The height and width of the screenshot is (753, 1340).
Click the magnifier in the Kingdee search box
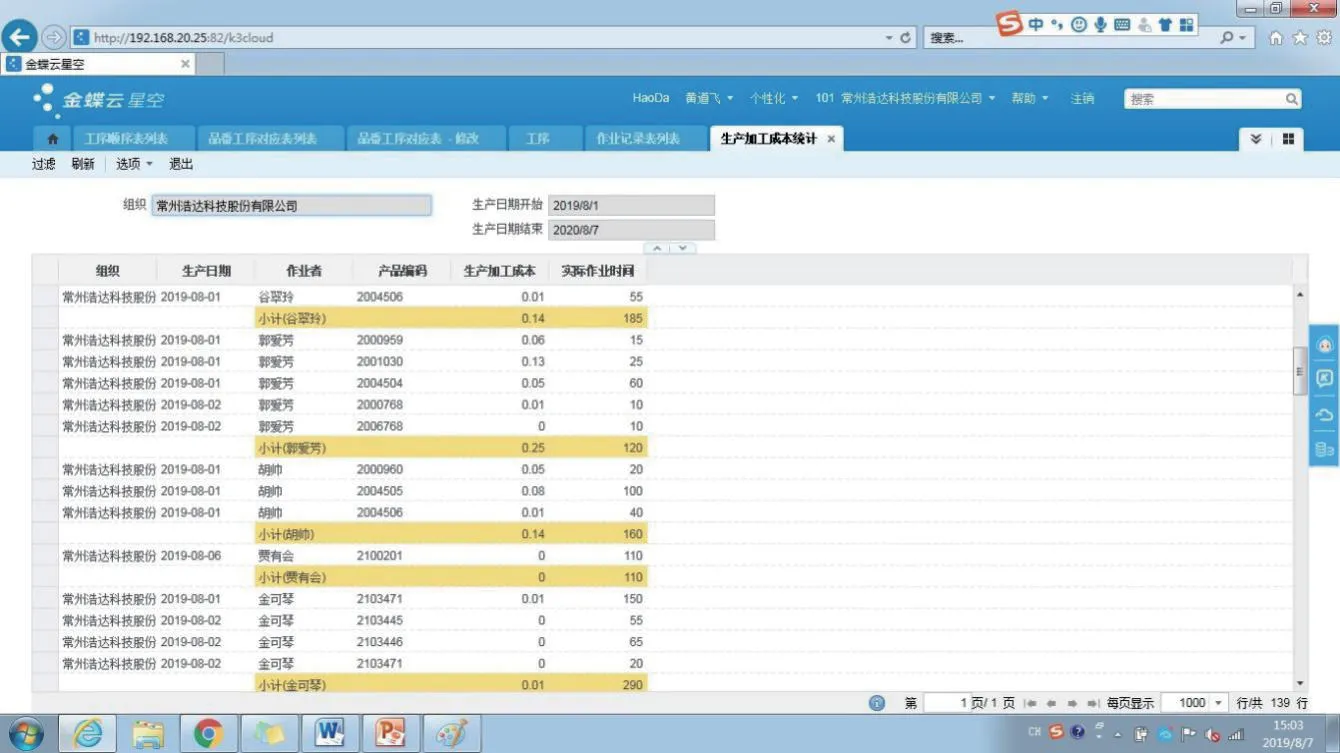(x=1291, y=99)
